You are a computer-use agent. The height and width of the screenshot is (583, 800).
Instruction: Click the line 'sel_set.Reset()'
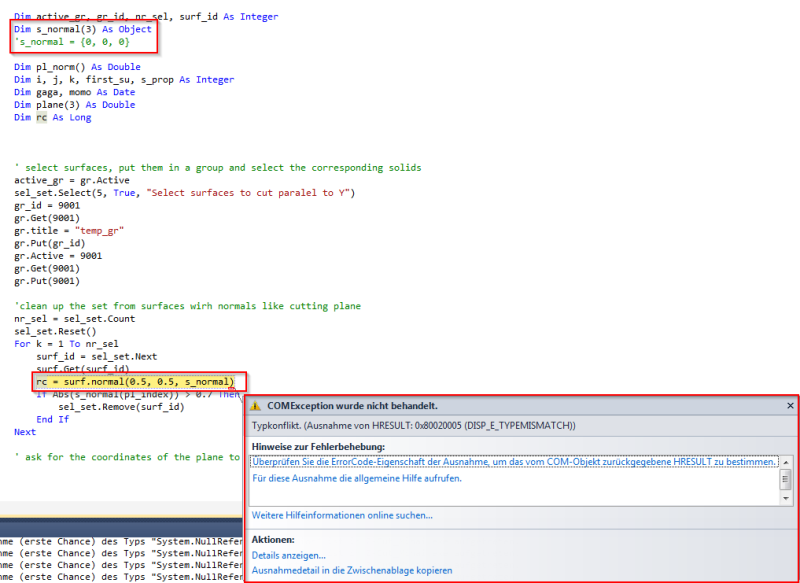[55, 331]
